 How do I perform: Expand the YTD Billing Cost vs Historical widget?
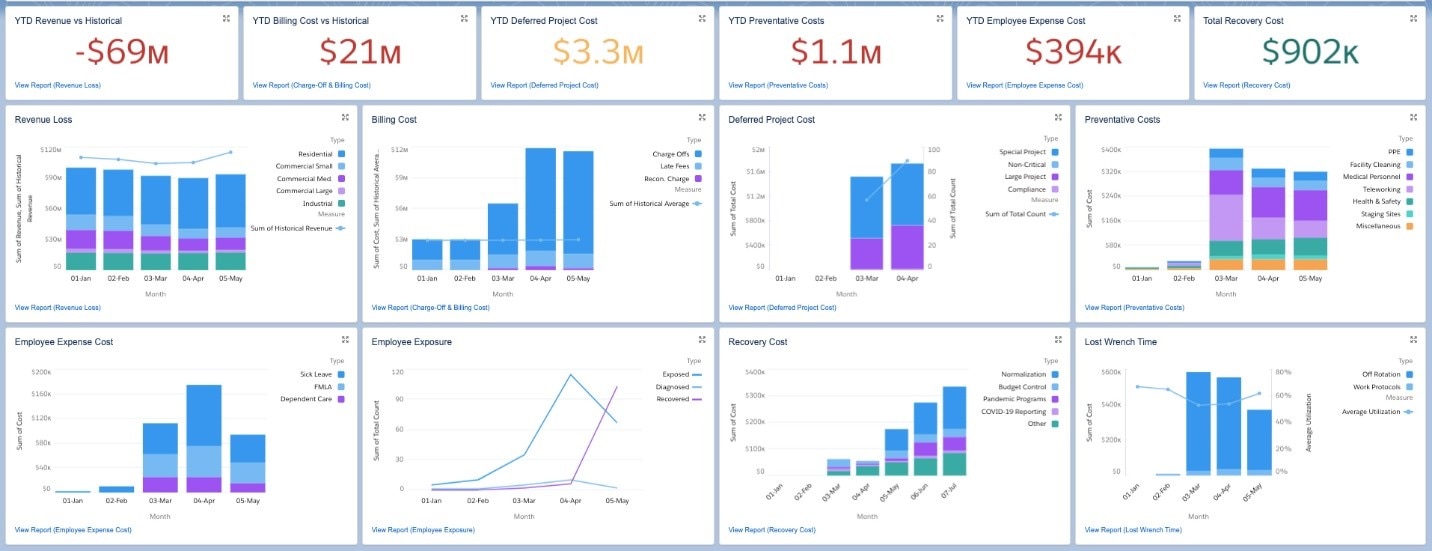pos(464,19)
